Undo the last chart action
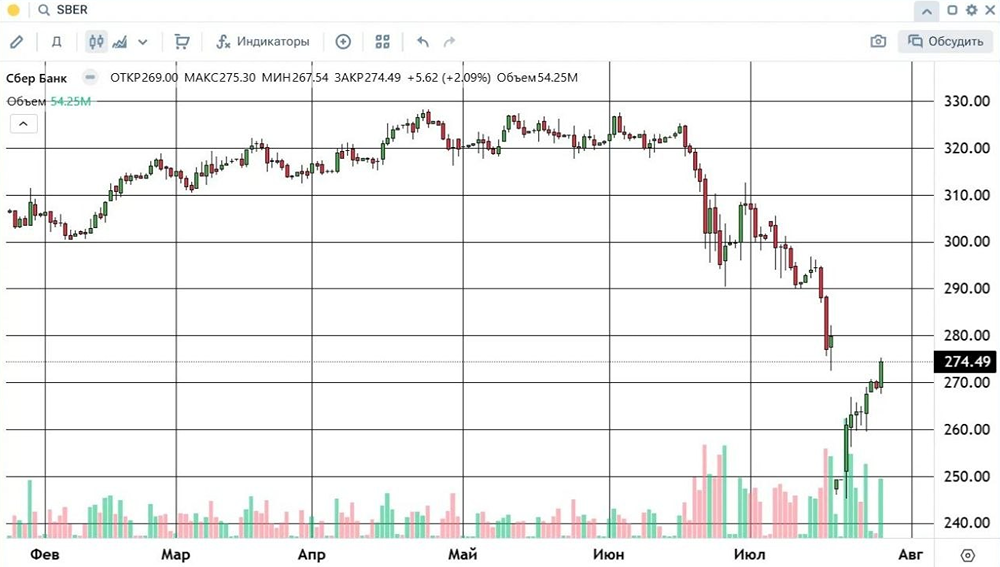The image size is (1000, 567). click(x=423, y=42)
